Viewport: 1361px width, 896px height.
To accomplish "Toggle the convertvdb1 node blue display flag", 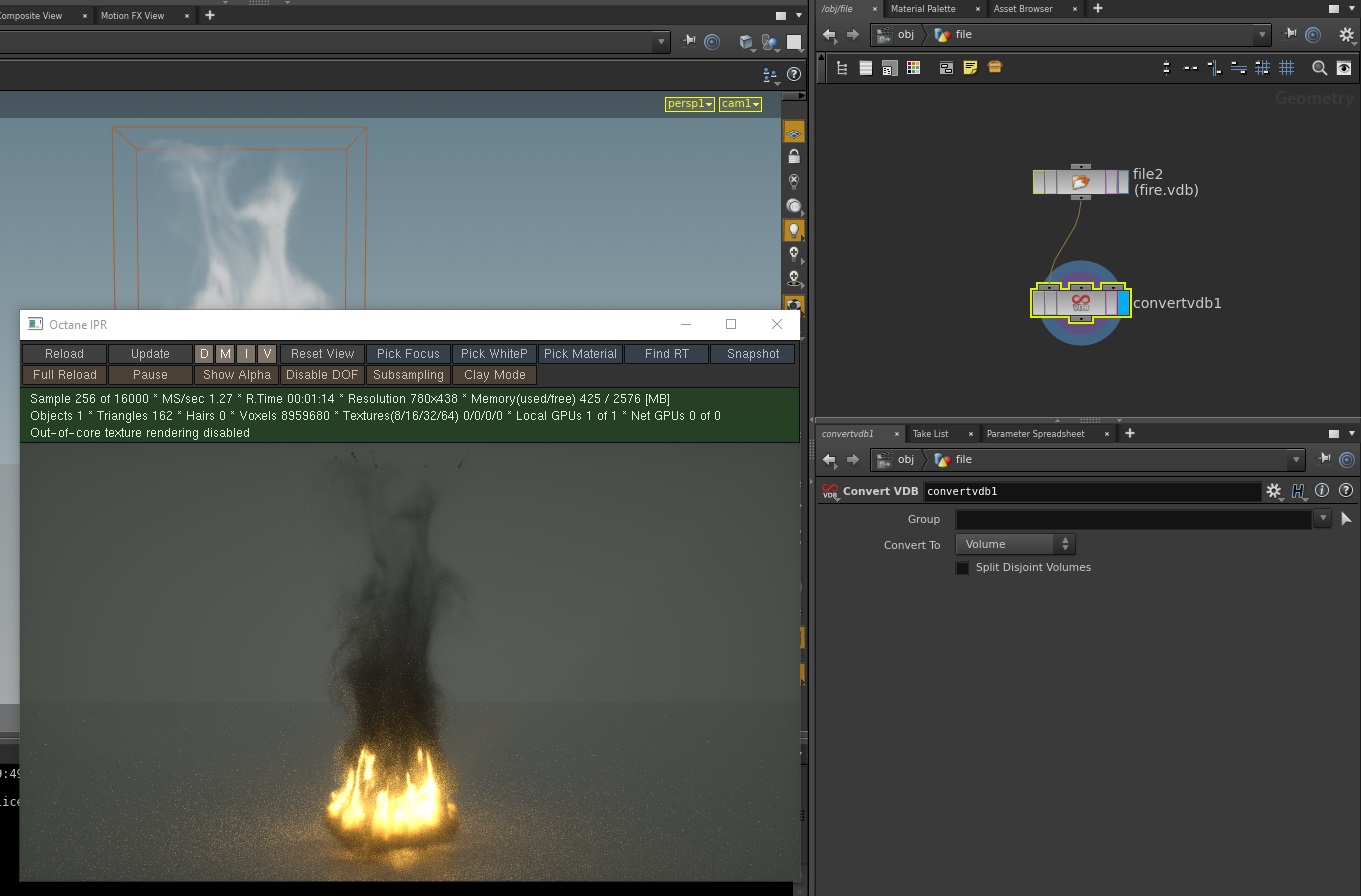I will [x=1123, y=303].
